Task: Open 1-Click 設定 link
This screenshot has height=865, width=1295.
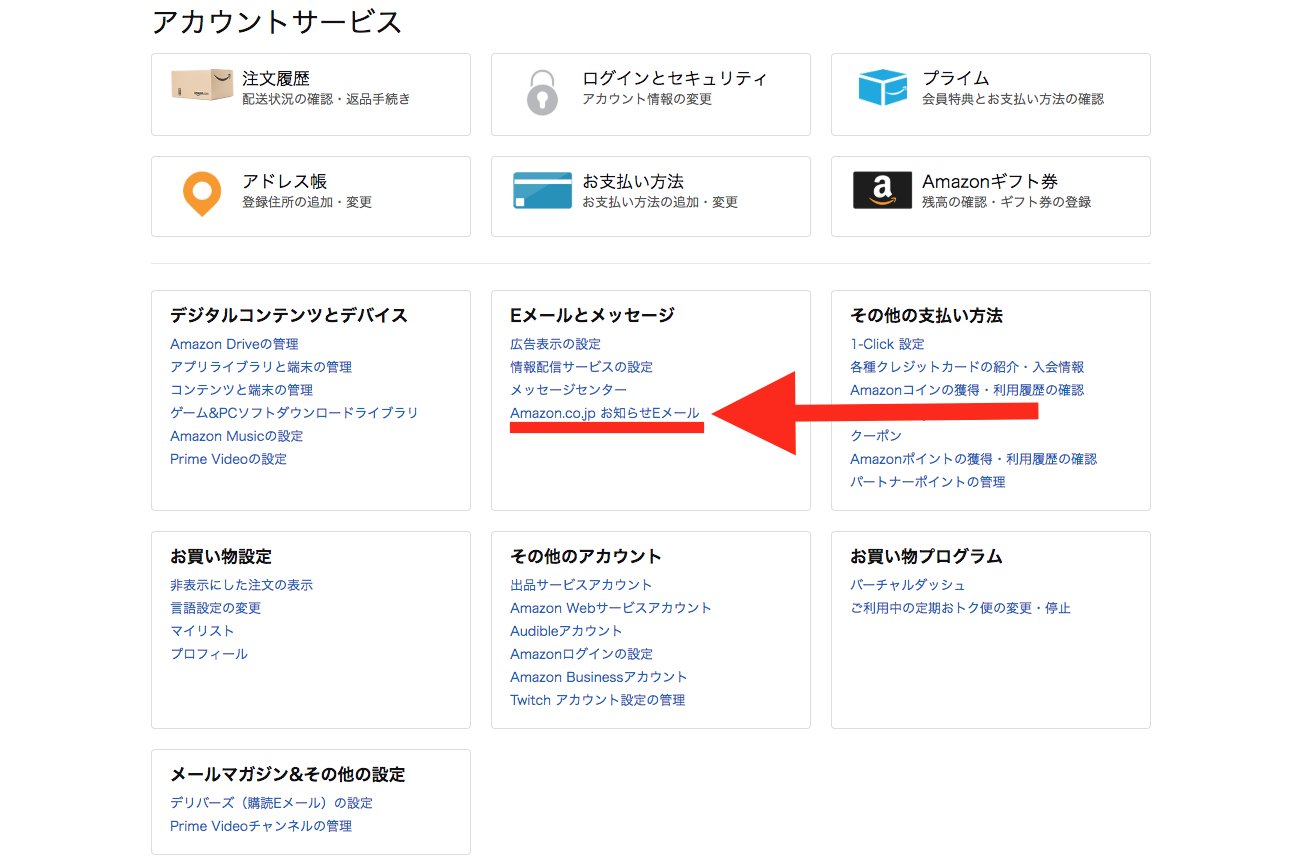Action: tap(887, 344)
